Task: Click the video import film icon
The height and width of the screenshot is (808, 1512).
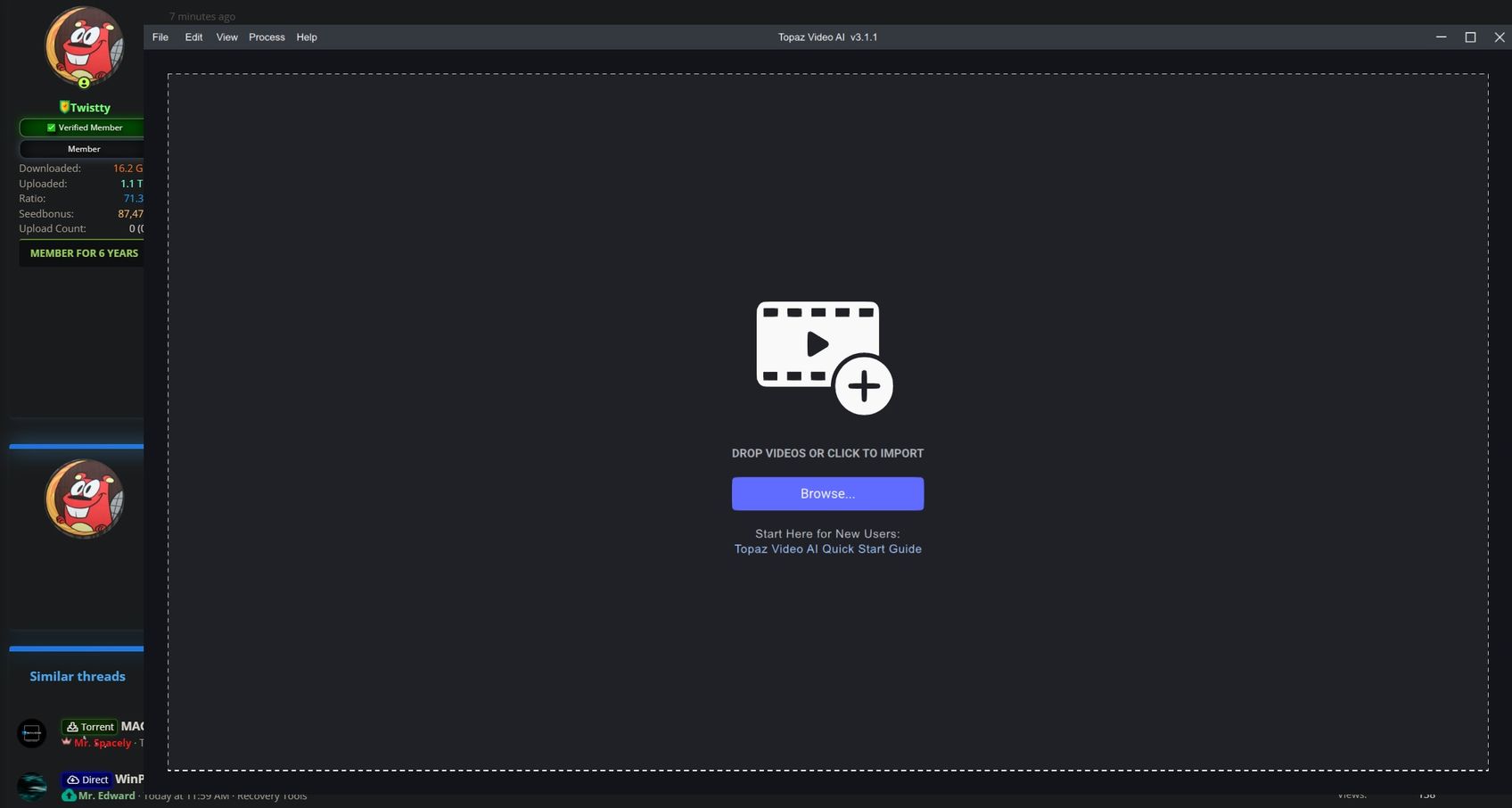Action: coord(825,358)
